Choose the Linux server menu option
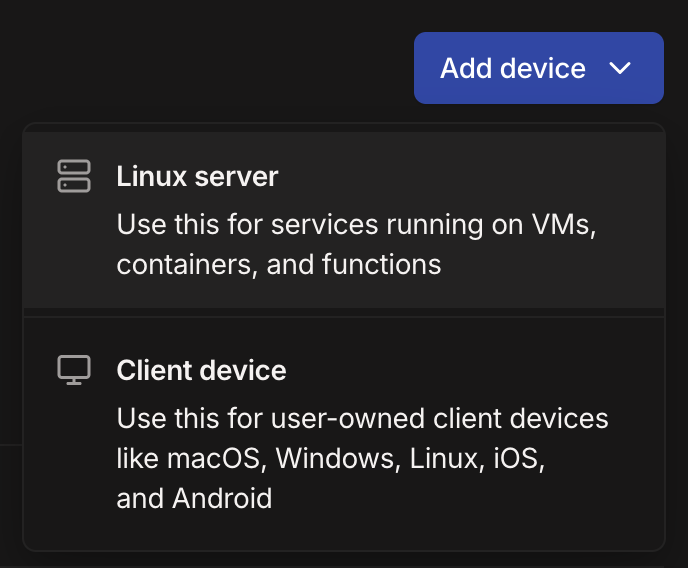Image resolution: width=688 pixels, height=568 pixels. [x=344, y=220]
